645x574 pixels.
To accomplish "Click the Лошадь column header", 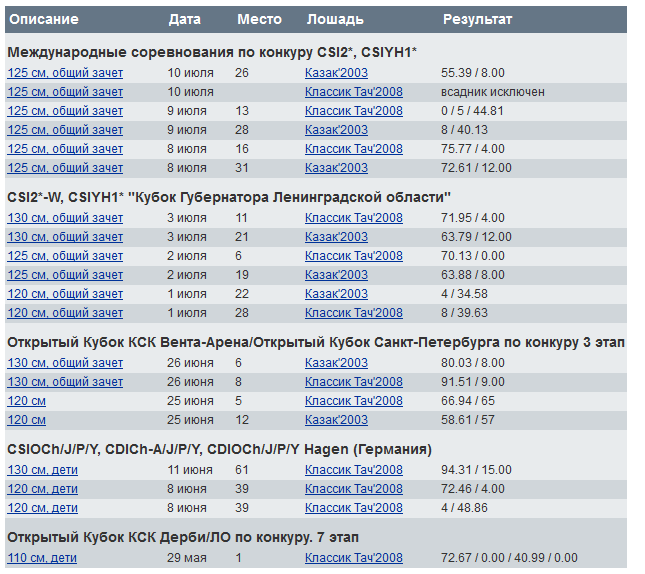I will (x=335, y=20).
